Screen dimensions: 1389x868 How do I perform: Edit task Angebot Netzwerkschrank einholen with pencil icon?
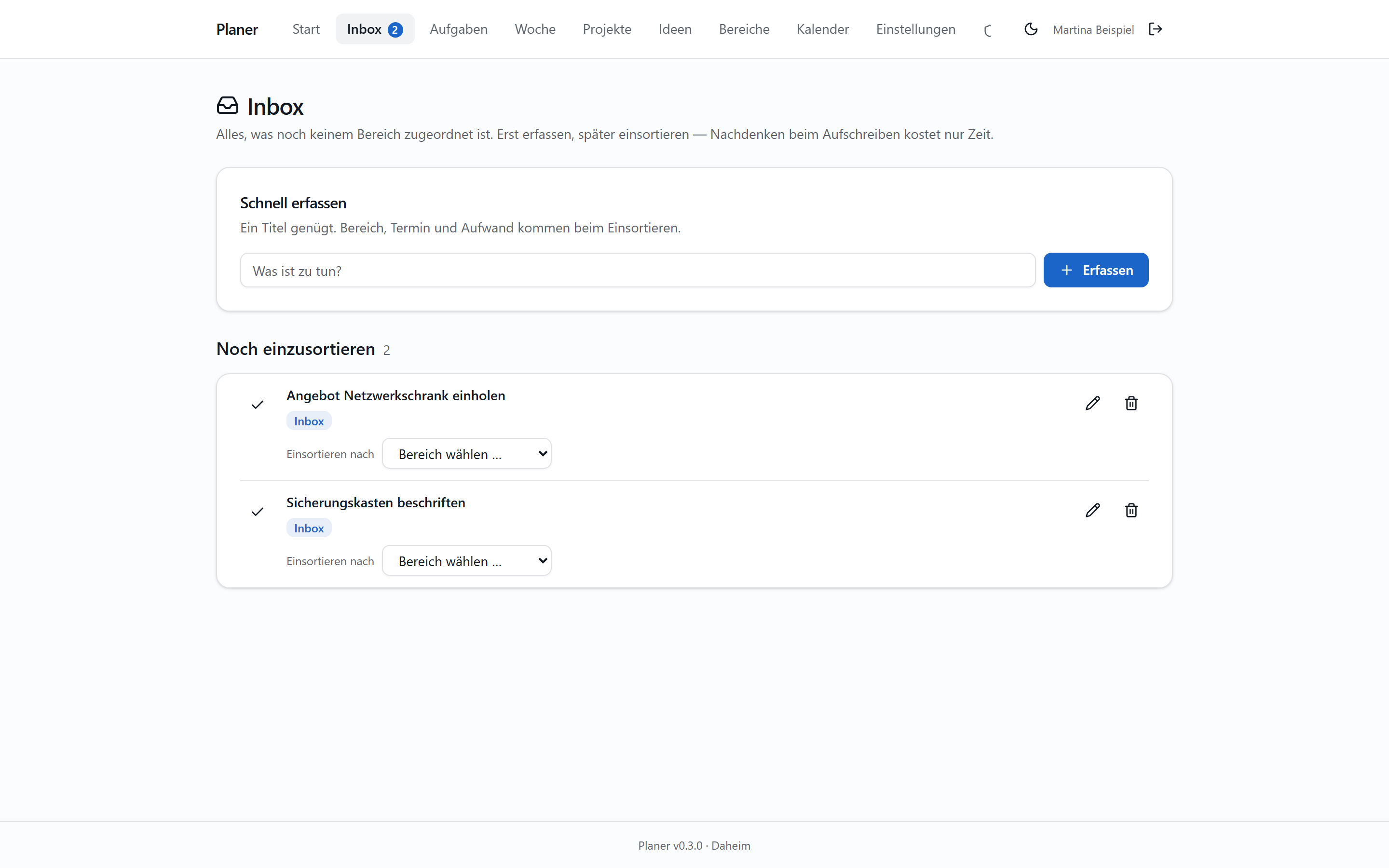1093,404
